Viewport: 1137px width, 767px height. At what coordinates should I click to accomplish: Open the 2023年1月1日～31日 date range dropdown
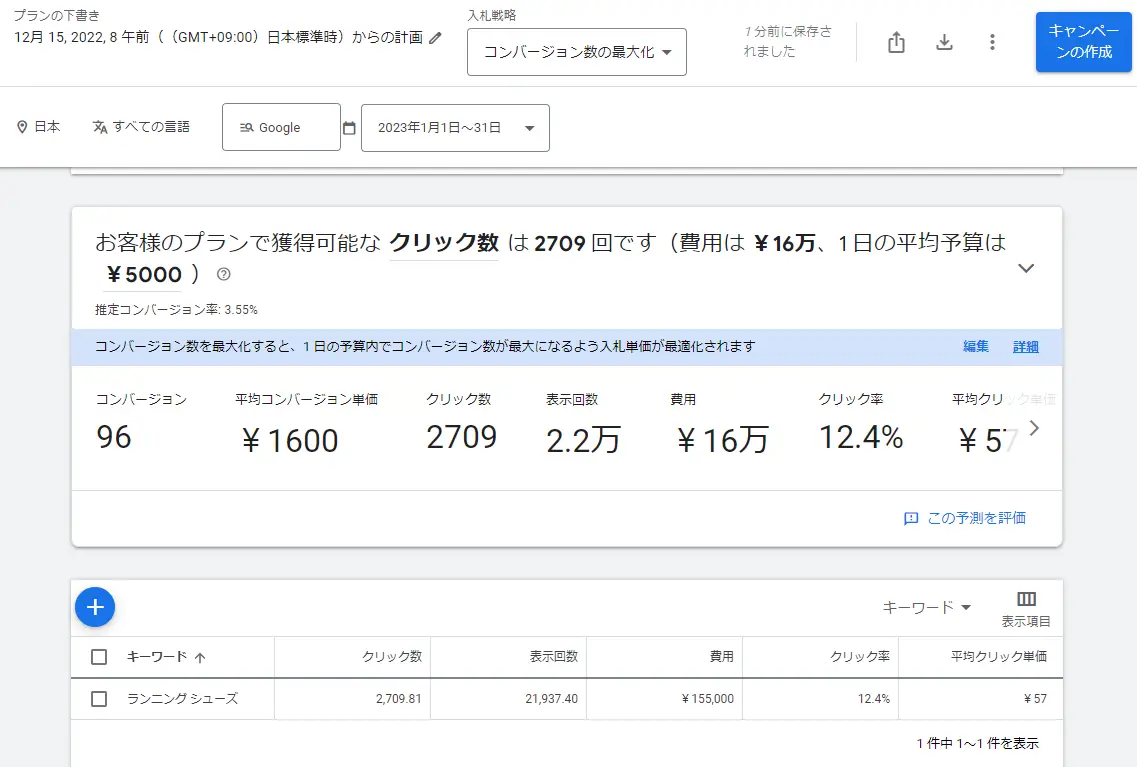(x=455, y=128)
